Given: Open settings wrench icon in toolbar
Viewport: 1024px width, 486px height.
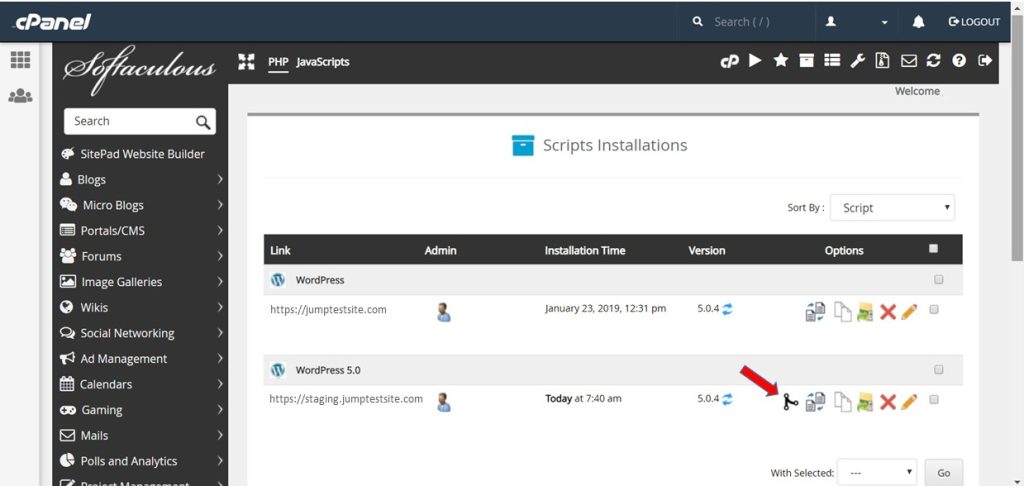Looking at the screenshot, I should [x=857, y=61].
